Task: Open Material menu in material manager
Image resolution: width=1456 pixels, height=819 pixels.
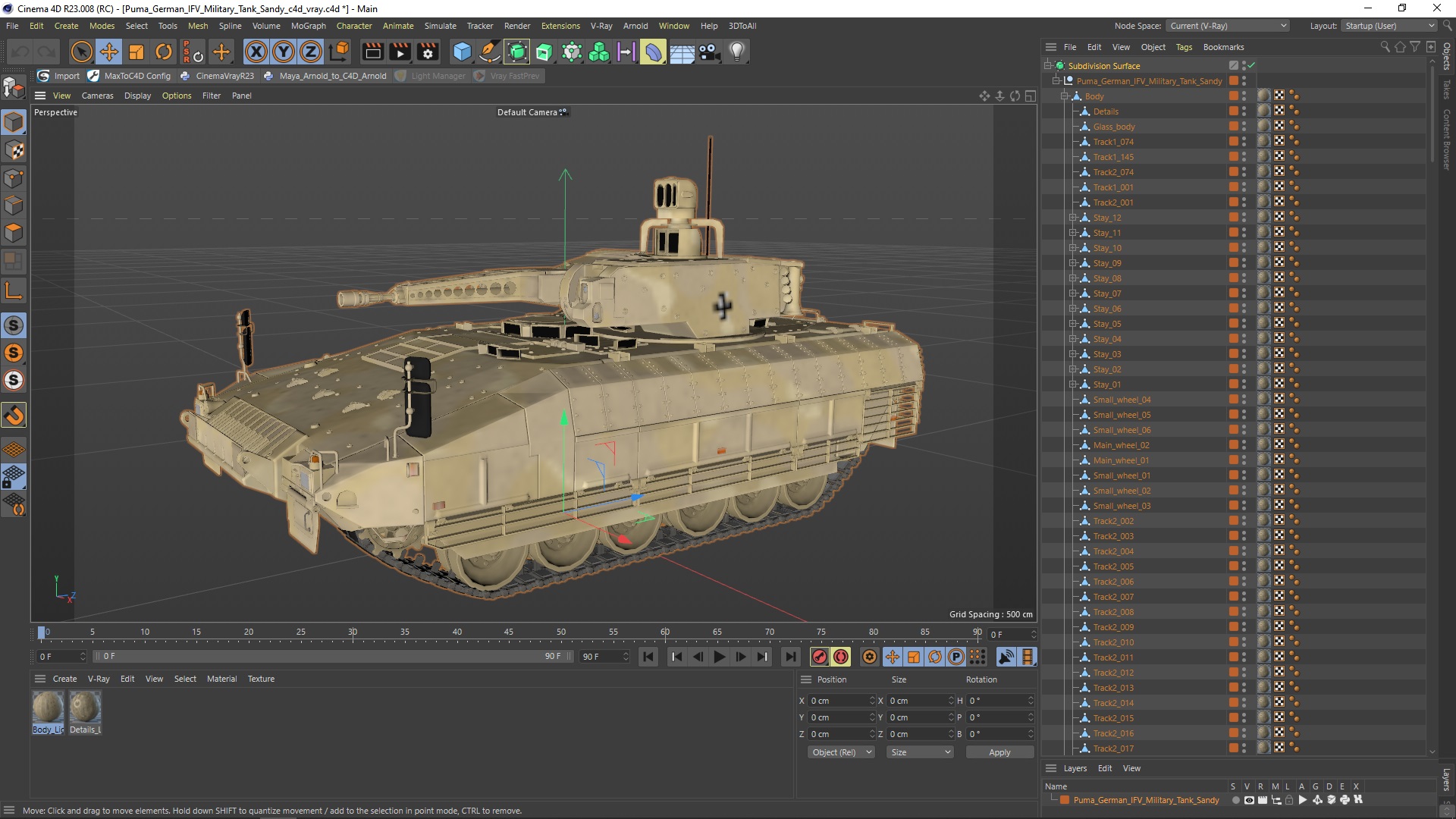Action: click(221, 679)
